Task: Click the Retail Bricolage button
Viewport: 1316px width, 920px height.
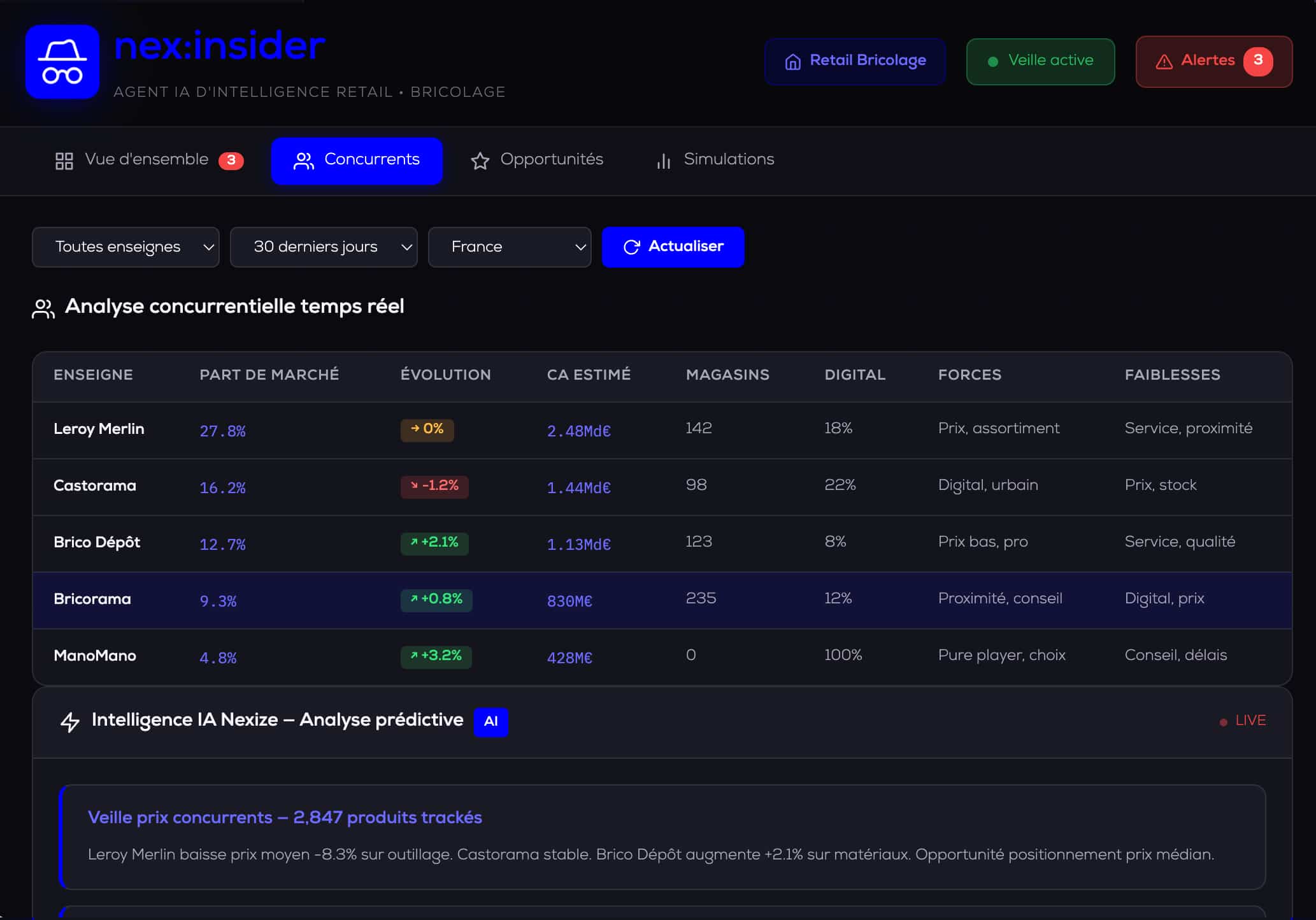Action: pos(855,61)
